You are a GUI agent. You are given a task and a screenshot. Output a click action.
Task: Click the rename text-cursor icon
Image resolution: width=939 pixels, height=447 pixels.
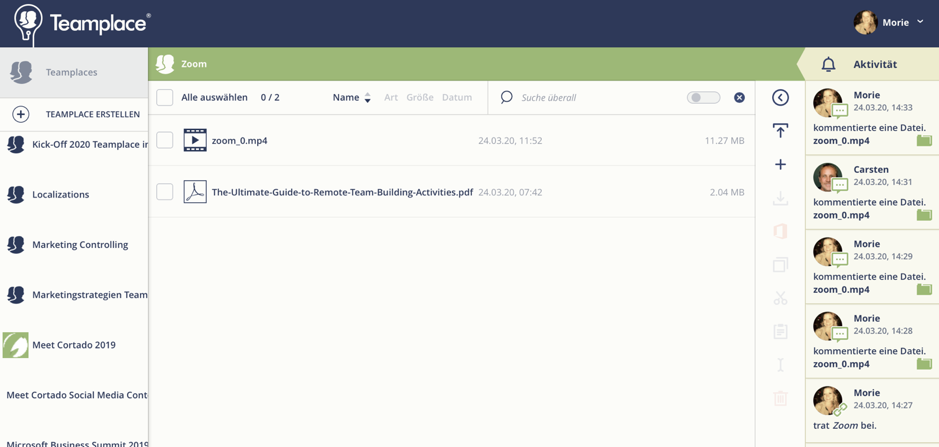780,364
